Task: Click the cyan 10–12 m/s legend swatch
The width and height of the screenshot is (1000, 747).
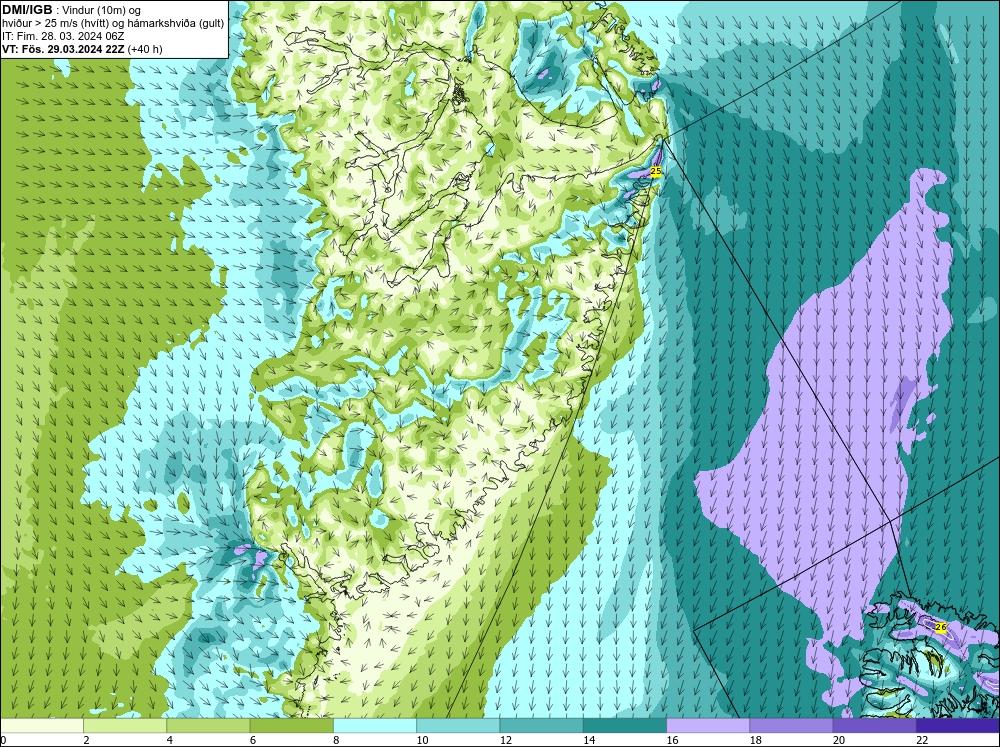Action: pyautogui.click(x=458, y=725)
